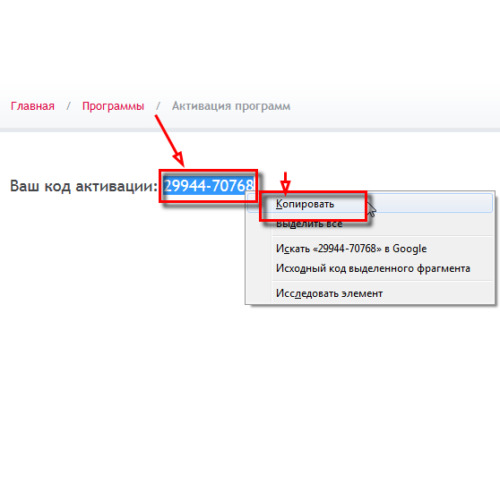Click slash separator between Главная and Программы
500x500 pixels.
[x=68, y=106]
